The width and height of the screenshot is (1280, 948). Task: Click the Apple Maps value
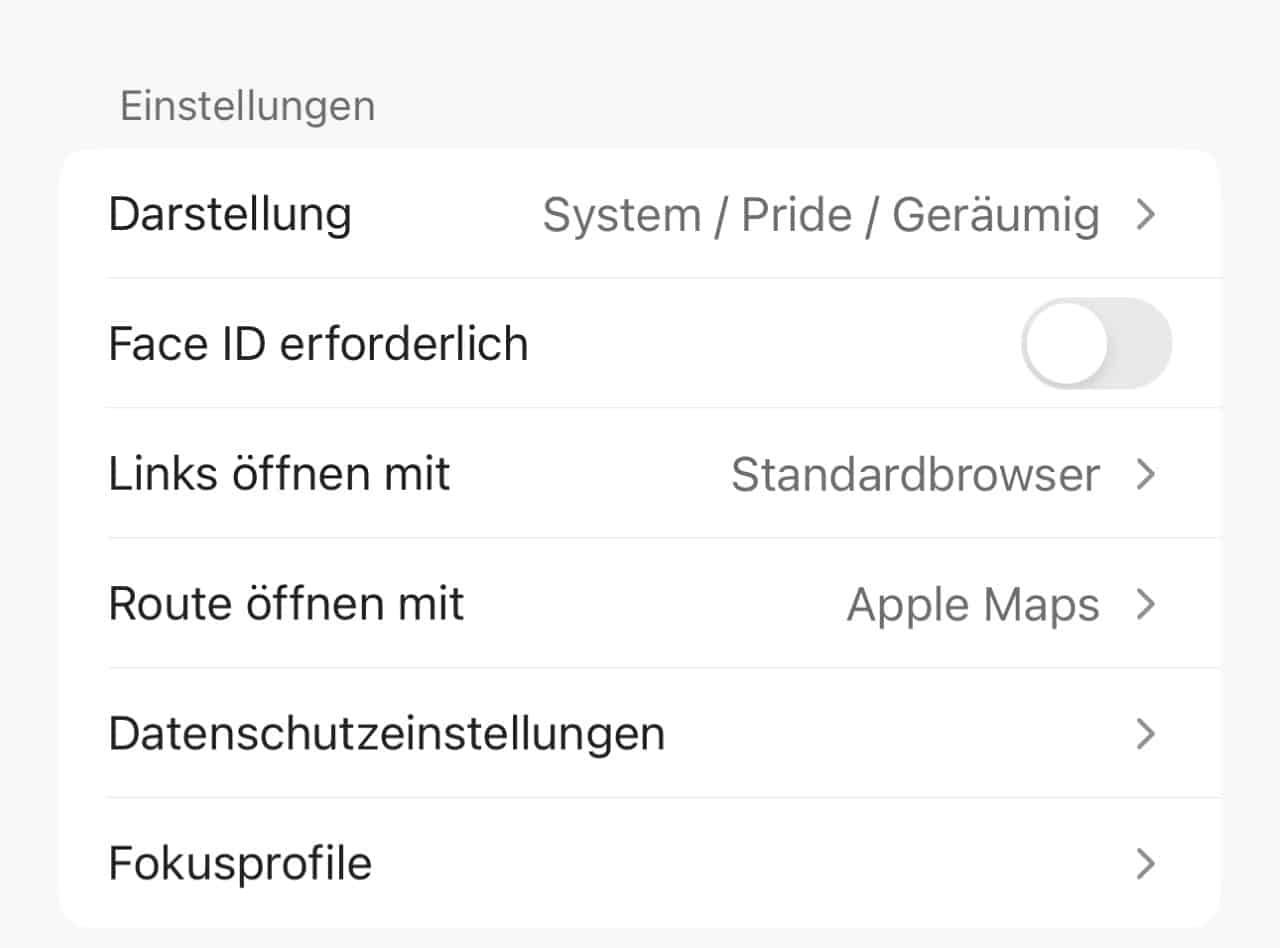click(x=973, y=605)
